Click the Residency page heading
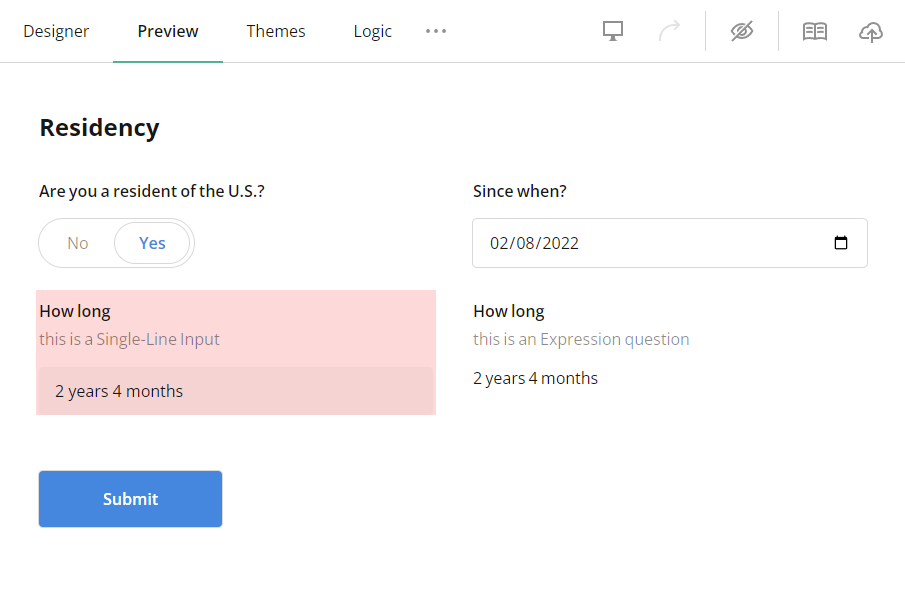This screenshot has width=905, height=598. pyautogui.click(x=99, y=128)
